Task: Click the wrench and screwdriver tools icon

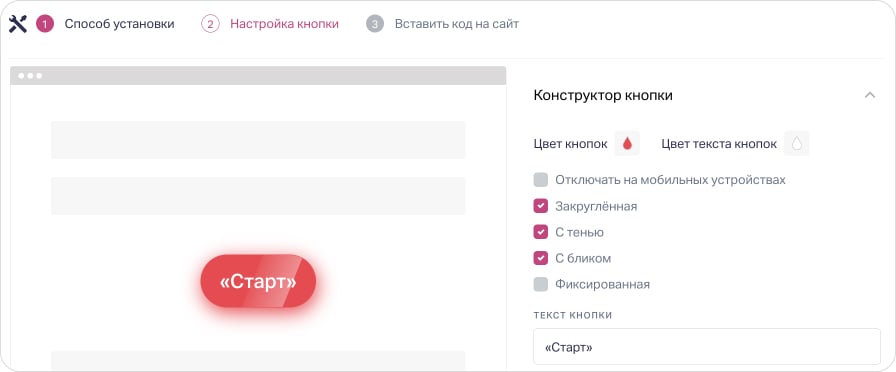Action: (18, 24)
